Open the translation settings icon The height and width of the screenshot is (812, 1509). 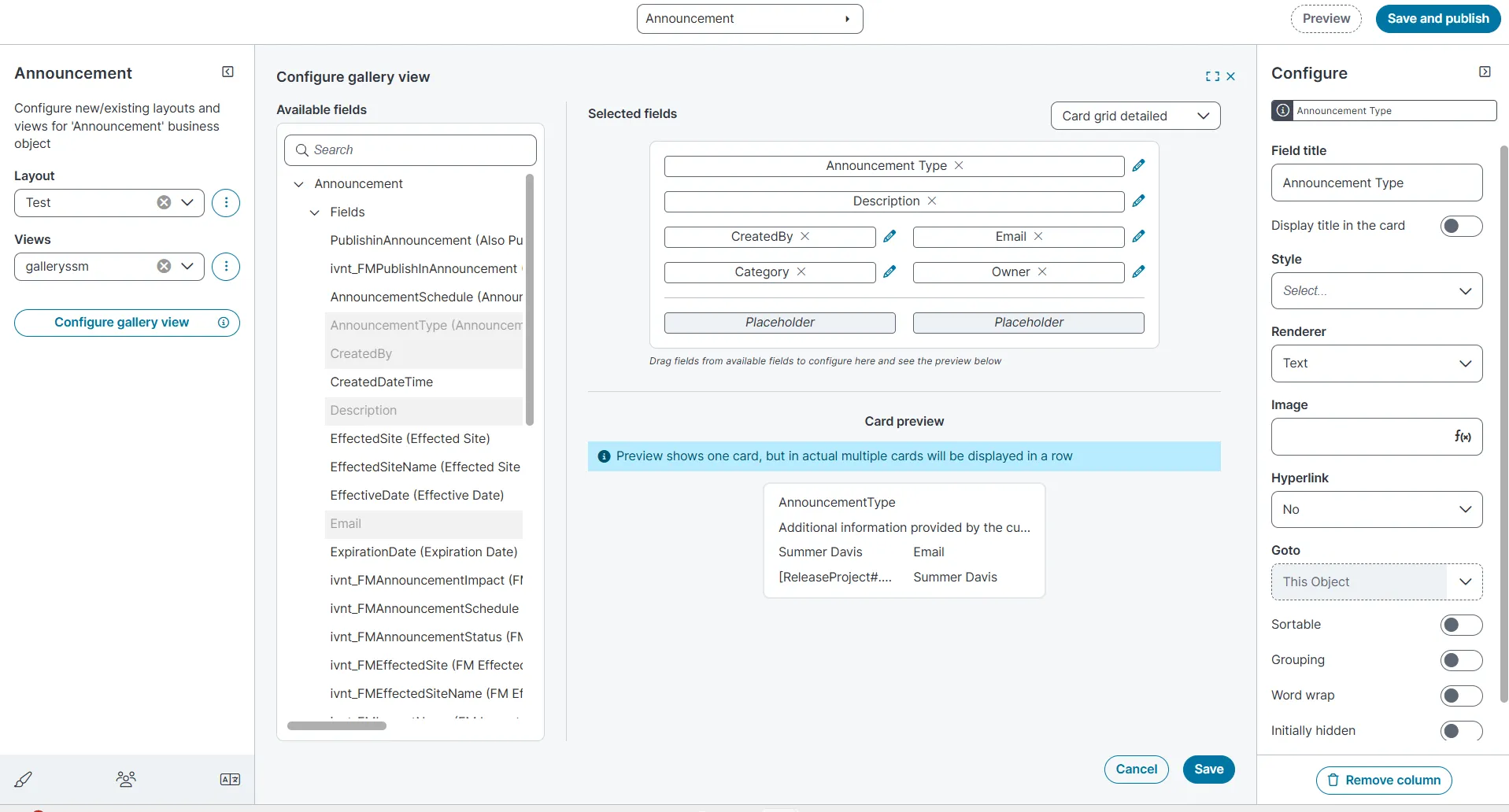[230, 780]
